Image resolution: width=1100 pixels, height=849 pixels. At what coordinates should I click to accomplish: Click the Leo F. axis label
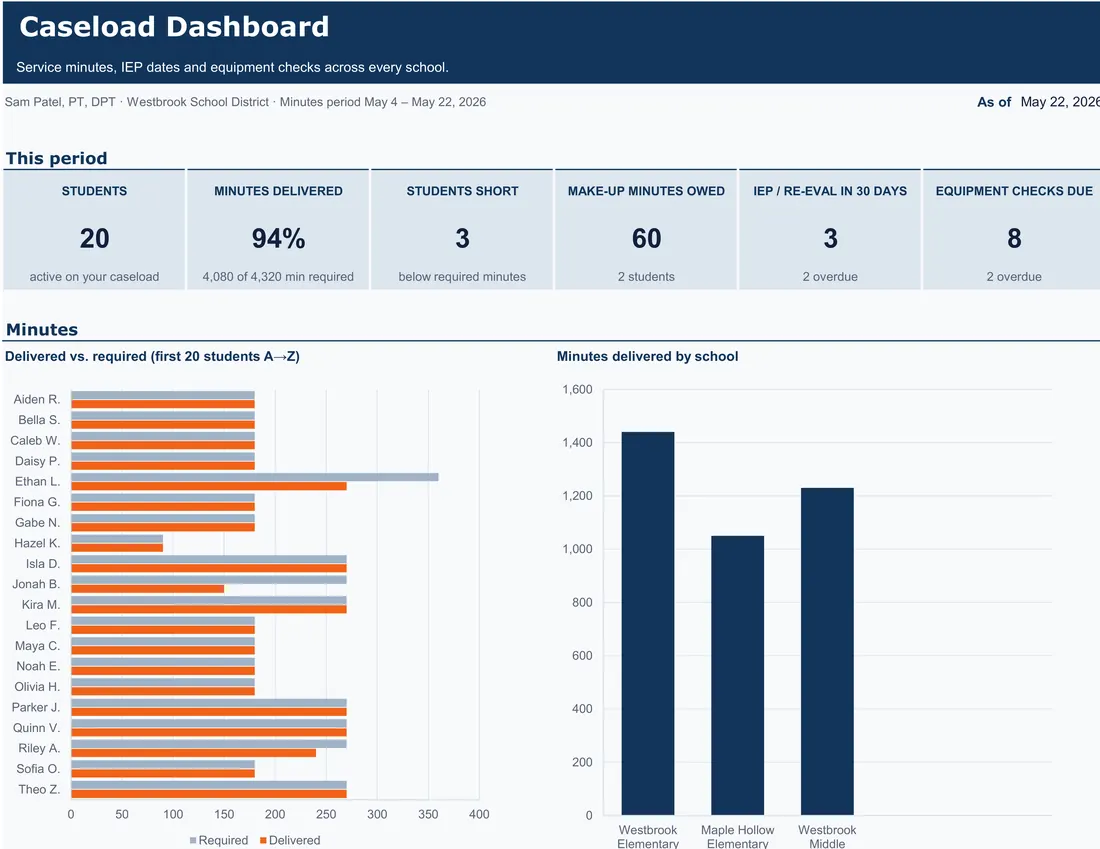pyautogui.click(x=43, y=625)
